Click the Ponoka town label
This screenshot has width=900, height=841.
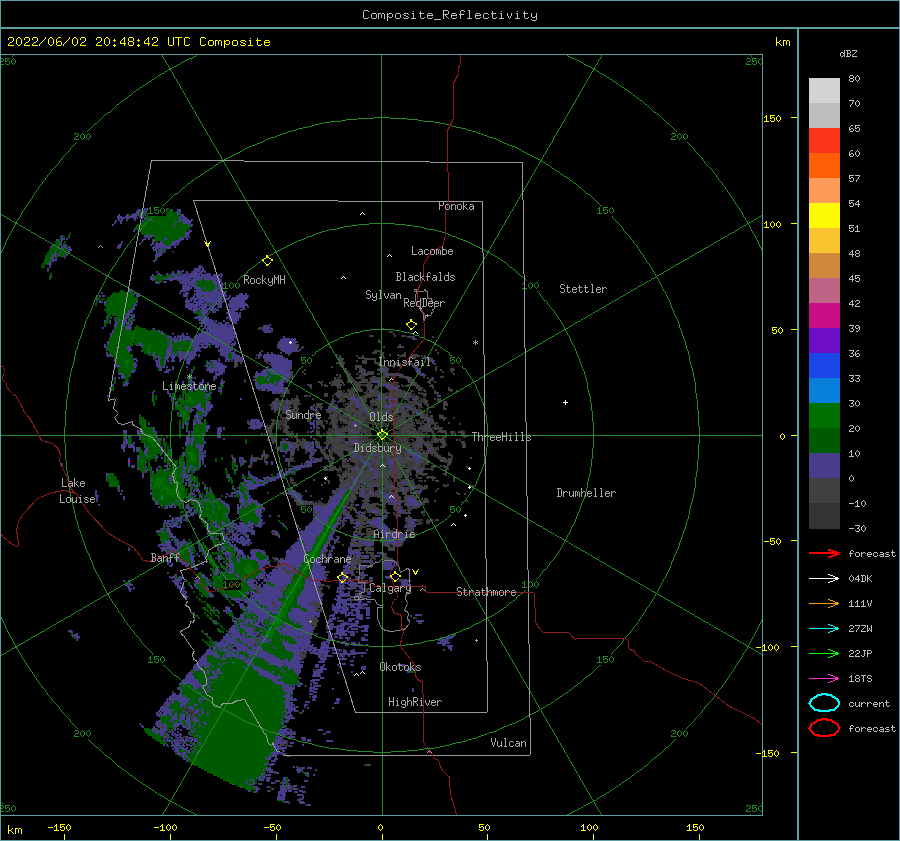coord(456,206)
